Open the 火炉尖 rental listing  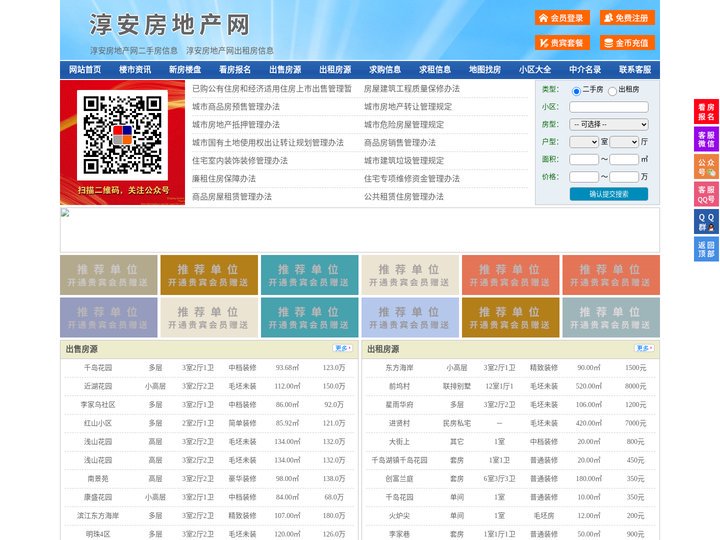point(399,516)
